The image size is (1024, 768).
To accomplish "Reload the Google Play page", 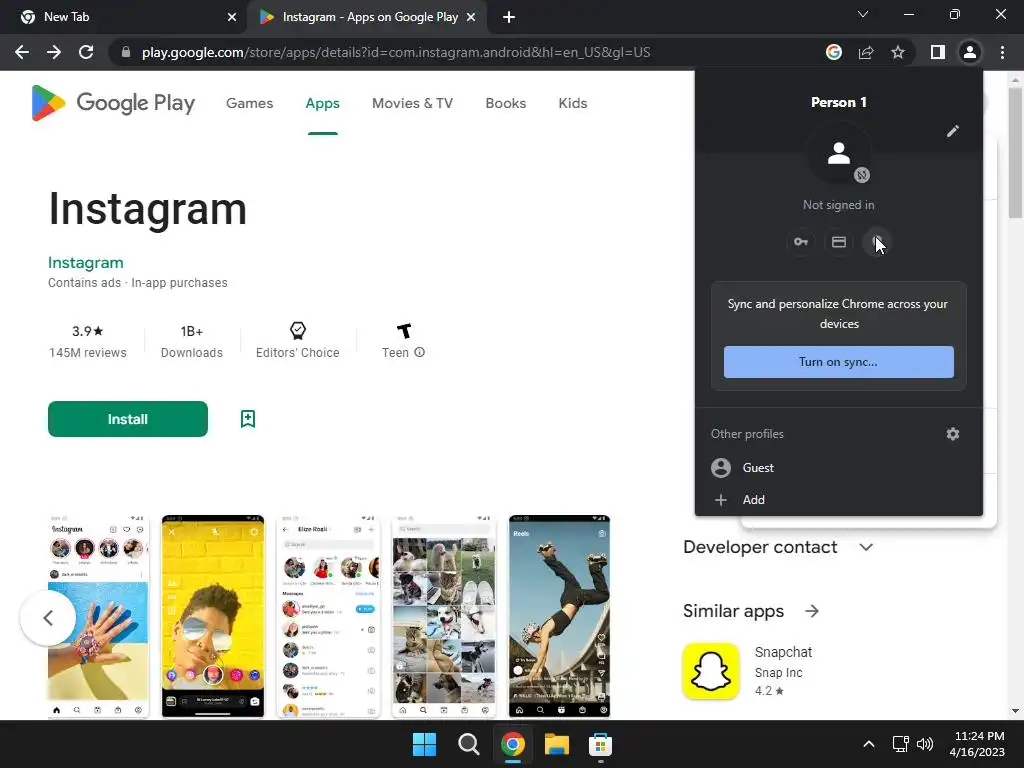I will point(86,52).
